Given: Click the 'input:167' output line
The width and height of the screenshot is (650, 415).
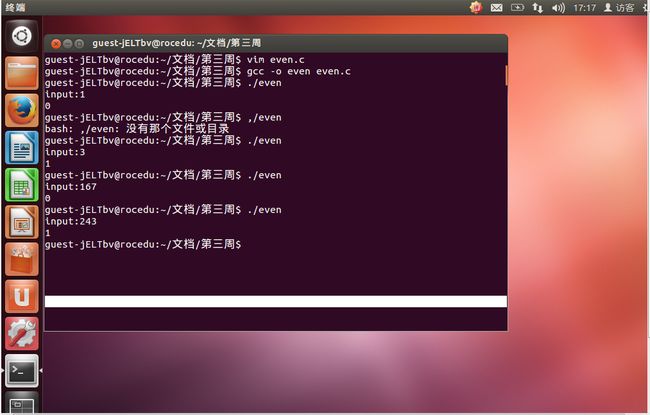Looking at the screenshot, I should [x=70, y=187].
